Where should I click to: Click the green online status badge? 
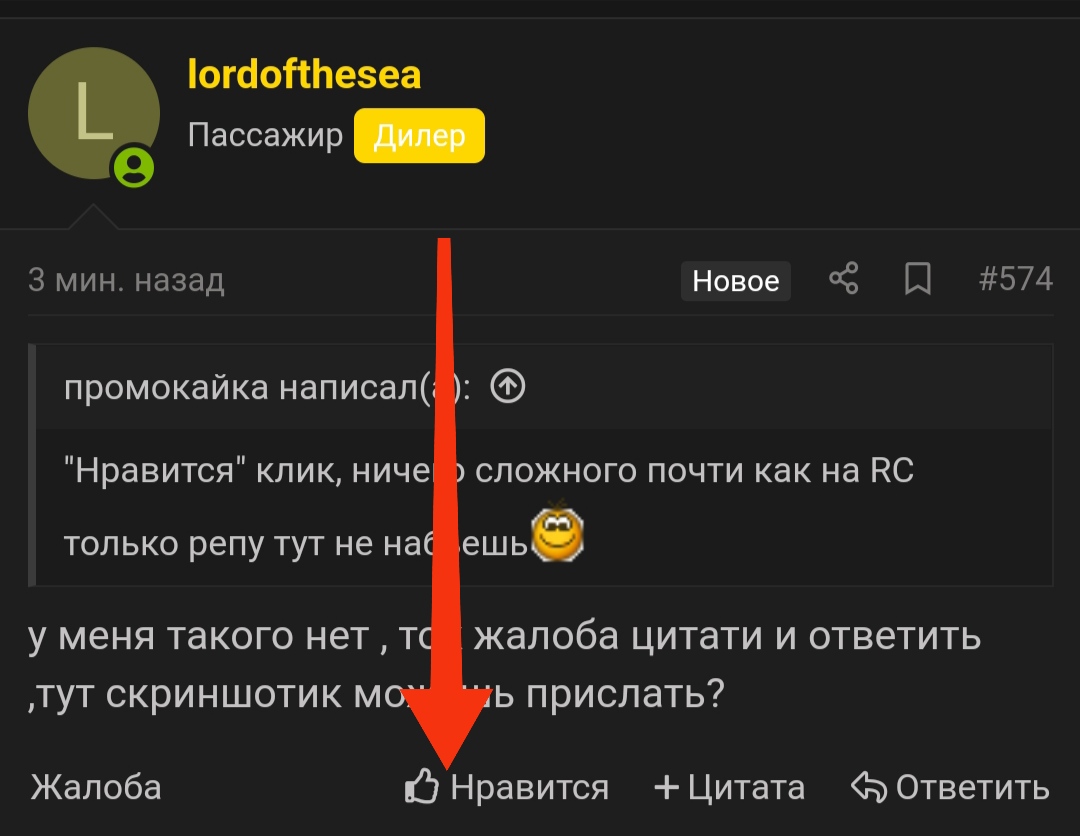[x=134, y=168]
